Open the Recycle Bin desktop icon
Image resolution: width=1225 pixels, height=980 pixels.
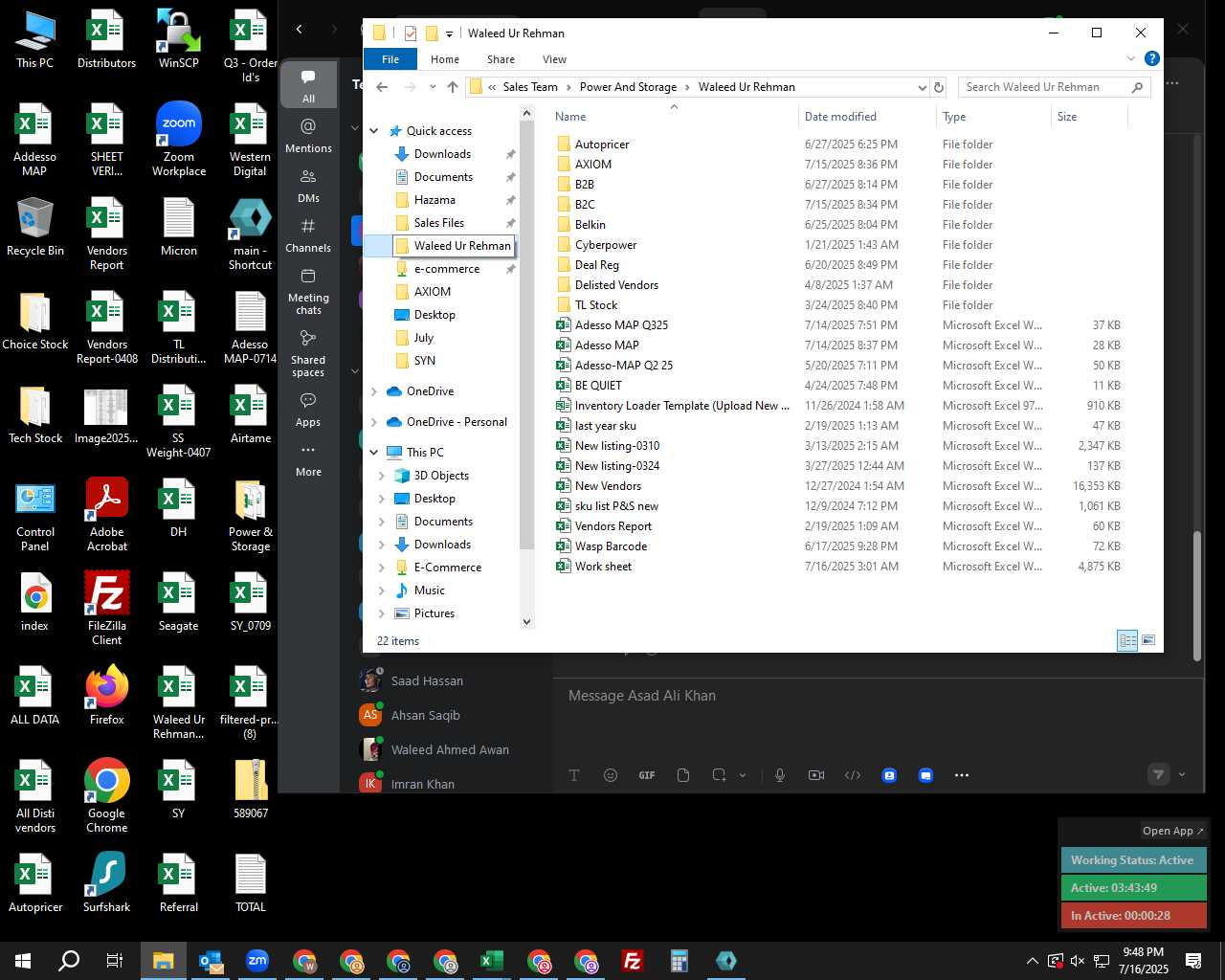(x=35, y=227)
